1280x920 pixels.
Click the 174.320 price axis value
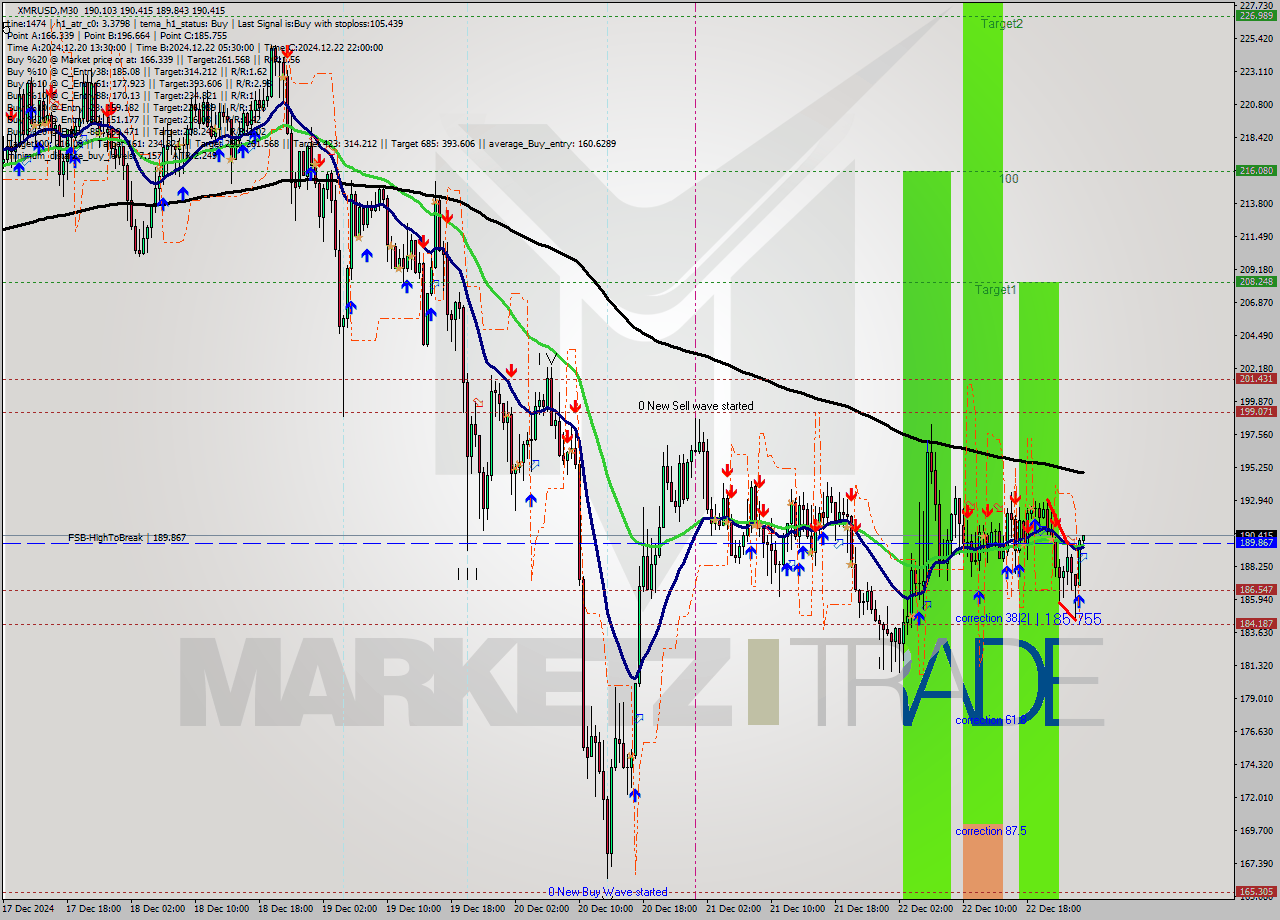[x=1256, y=765]
